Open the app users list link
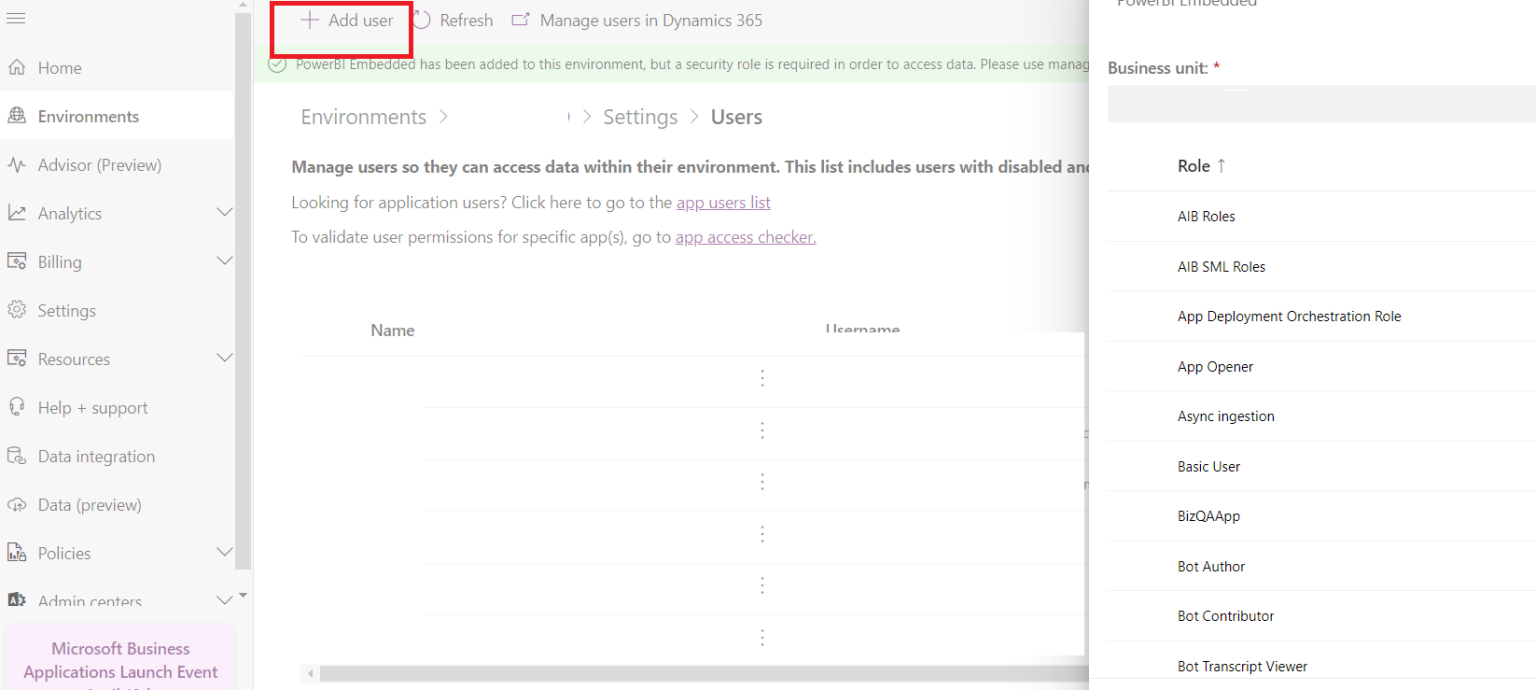Viewport: 1536px width, 690px height. [x=723, y=202]
